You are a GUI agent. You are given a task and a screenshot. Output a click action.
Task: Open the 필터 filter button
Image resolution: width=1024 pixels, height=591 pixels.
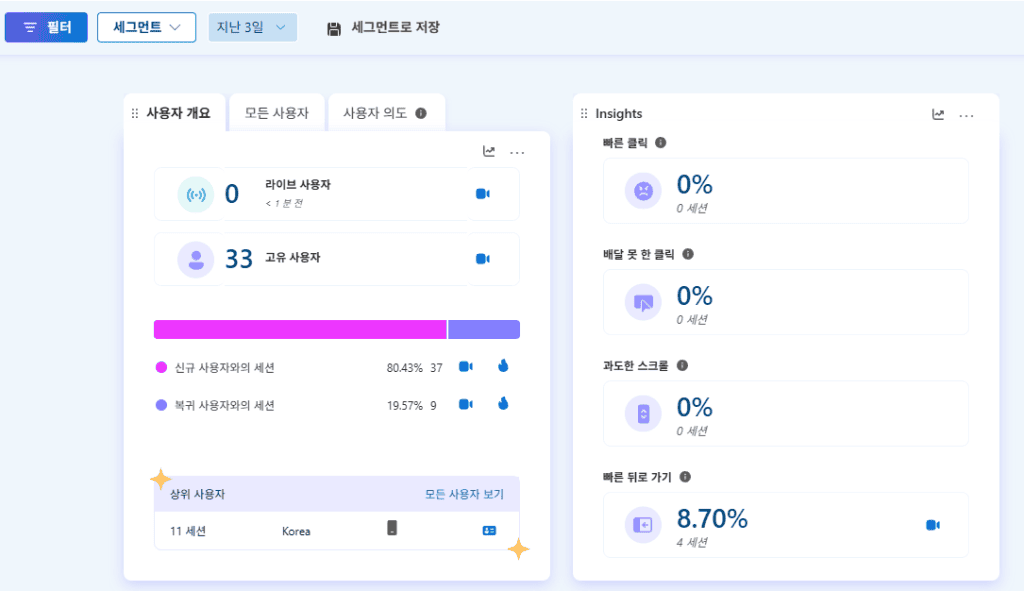(x=46, y=27)
